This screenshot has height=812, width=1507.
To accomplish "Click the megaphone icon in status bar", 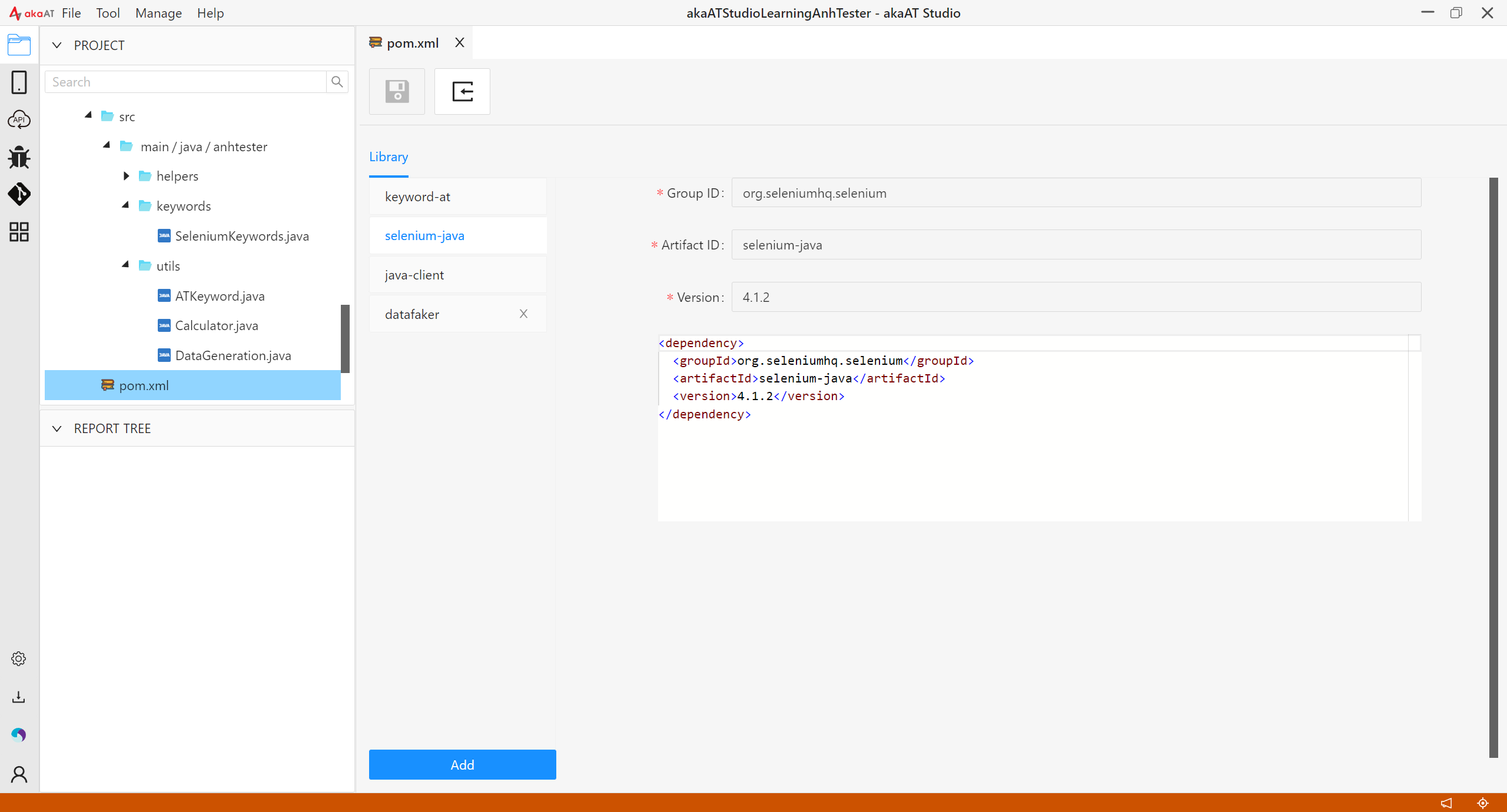I will pyautogui.click(x=1446, y=803).
